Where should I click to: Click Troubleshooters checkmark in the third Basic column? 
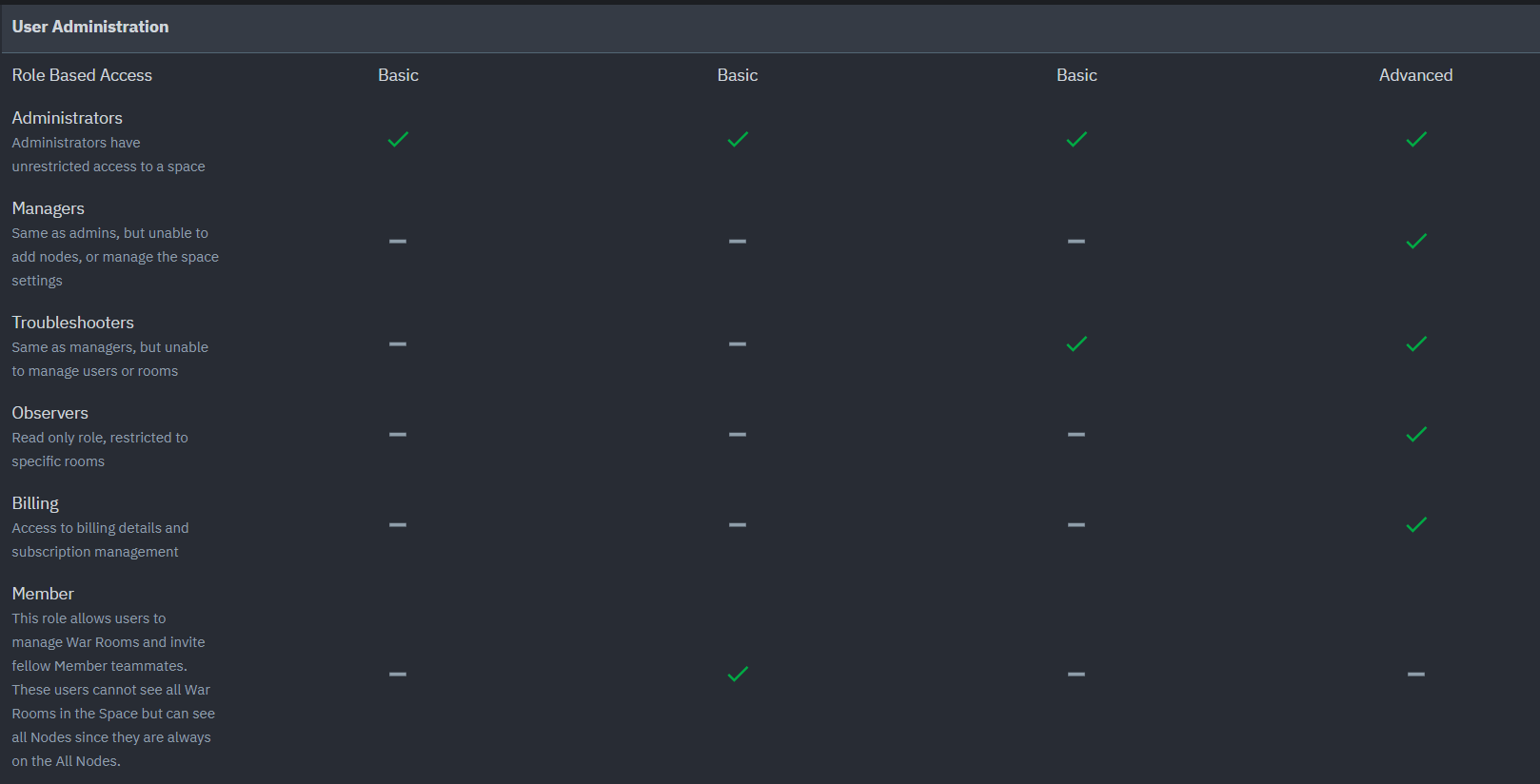[x=1076, y=343]
